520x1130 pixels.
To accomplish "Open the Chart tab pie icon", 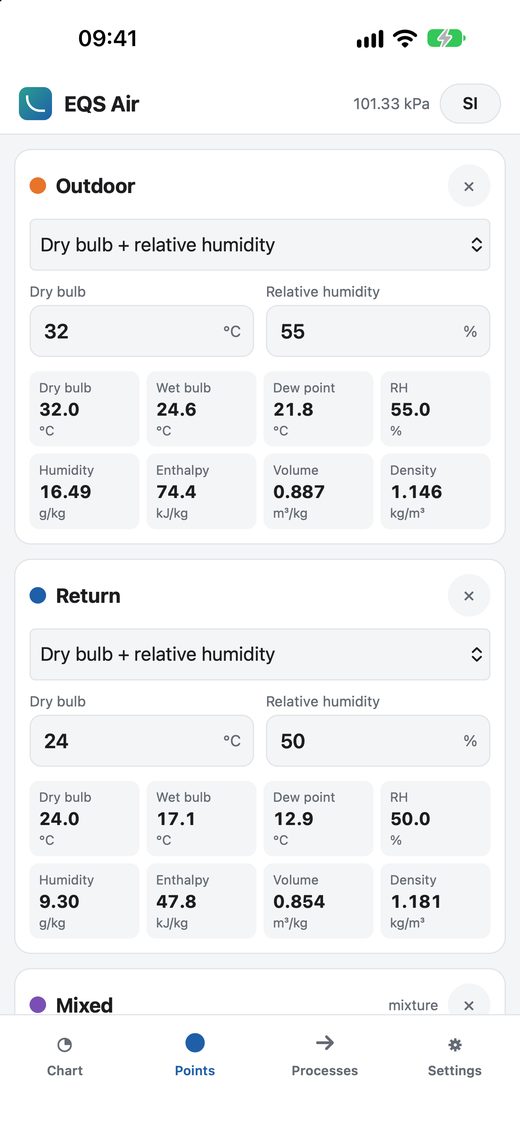I will pyautogui.click(x=65, y=1044).
